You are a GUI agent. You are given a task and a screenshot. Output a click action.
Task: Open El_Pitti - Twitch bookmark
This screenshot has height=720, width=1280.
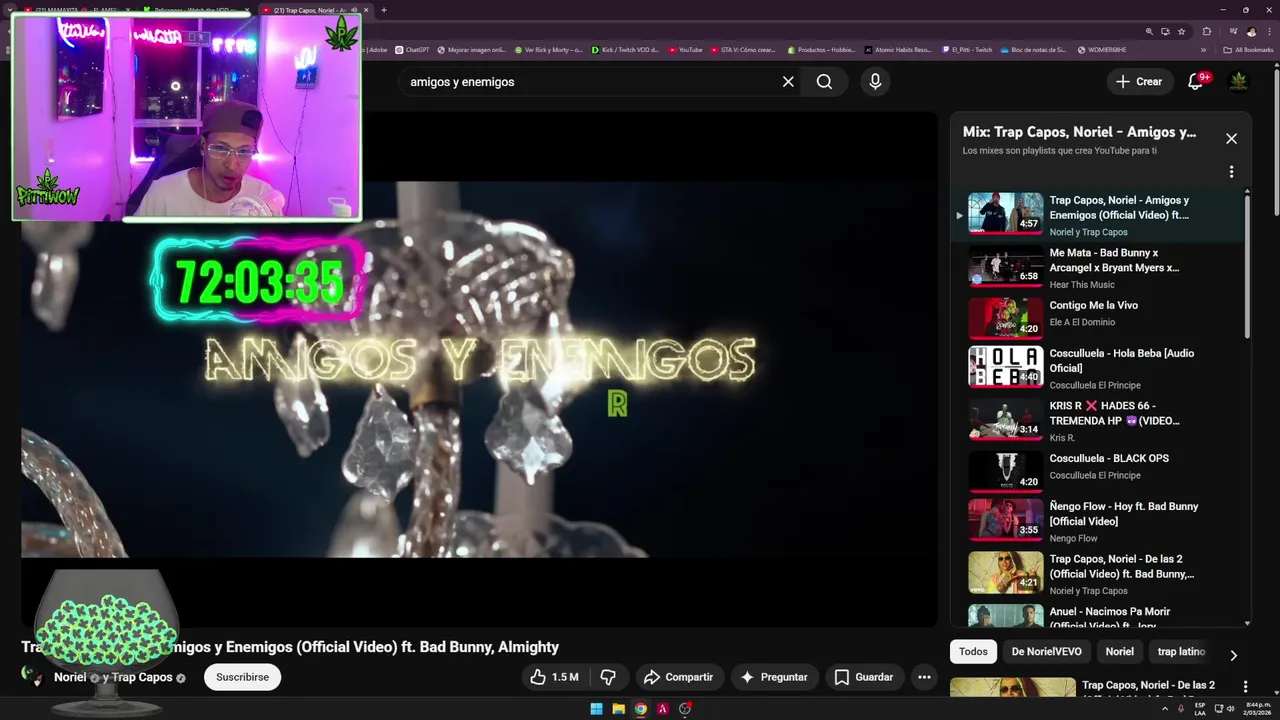point(967,49)
